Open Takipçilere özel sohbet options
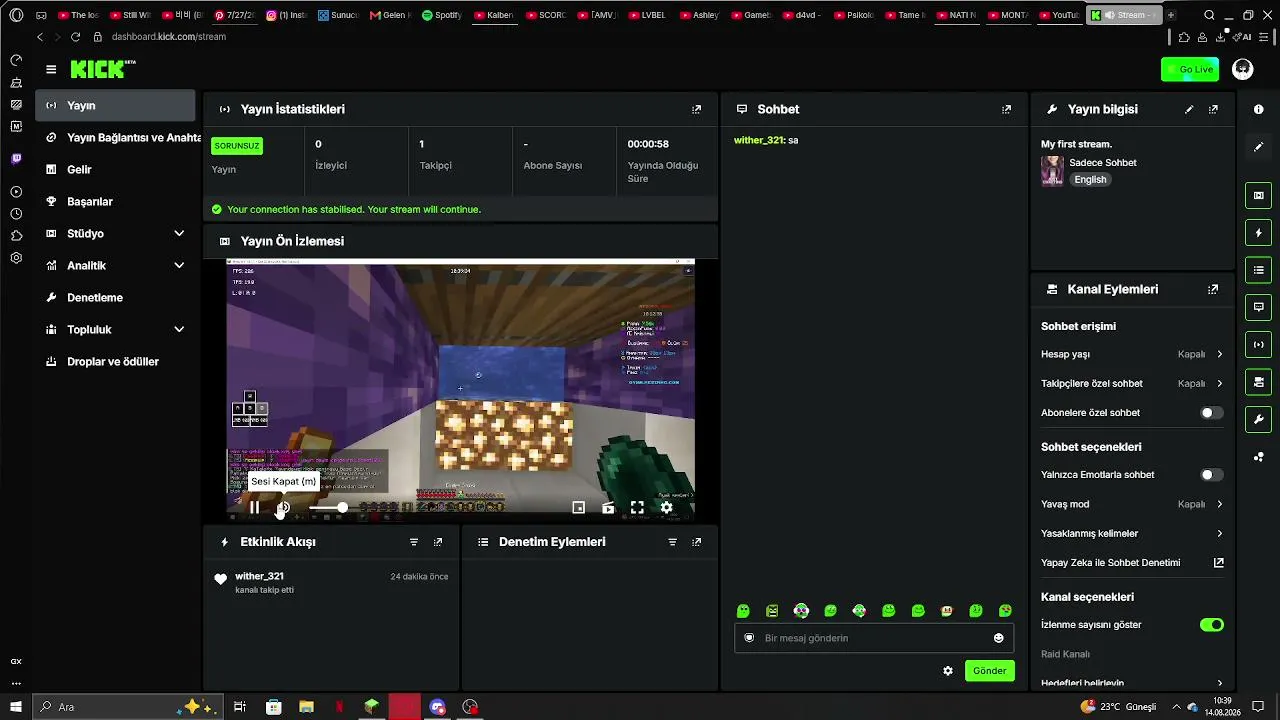This screenshot has height=720, width=1280. pos(1132,383)
